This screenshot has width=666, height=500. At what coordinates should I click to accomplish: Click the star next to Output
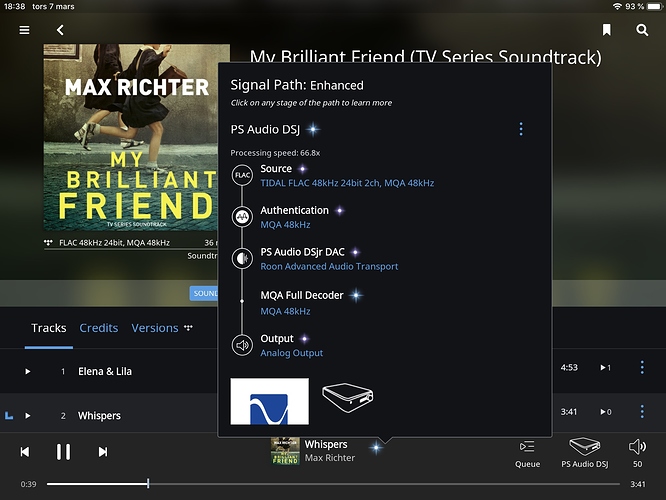point(304,339)
